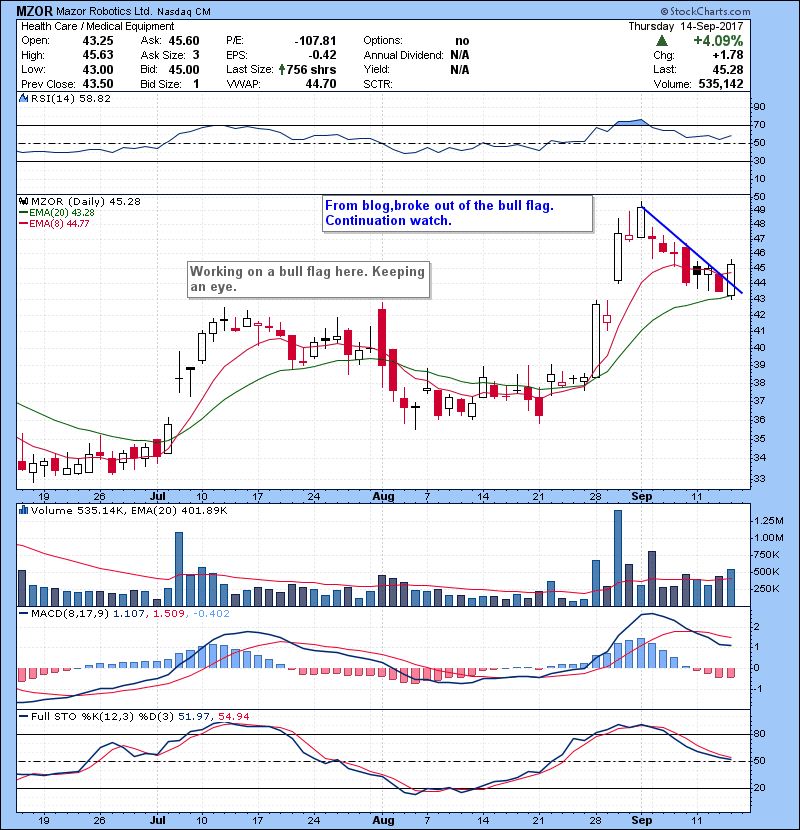Click the MACD histogram value "-0.402"
The image size is (800, 830).
[x=211, y=614]
